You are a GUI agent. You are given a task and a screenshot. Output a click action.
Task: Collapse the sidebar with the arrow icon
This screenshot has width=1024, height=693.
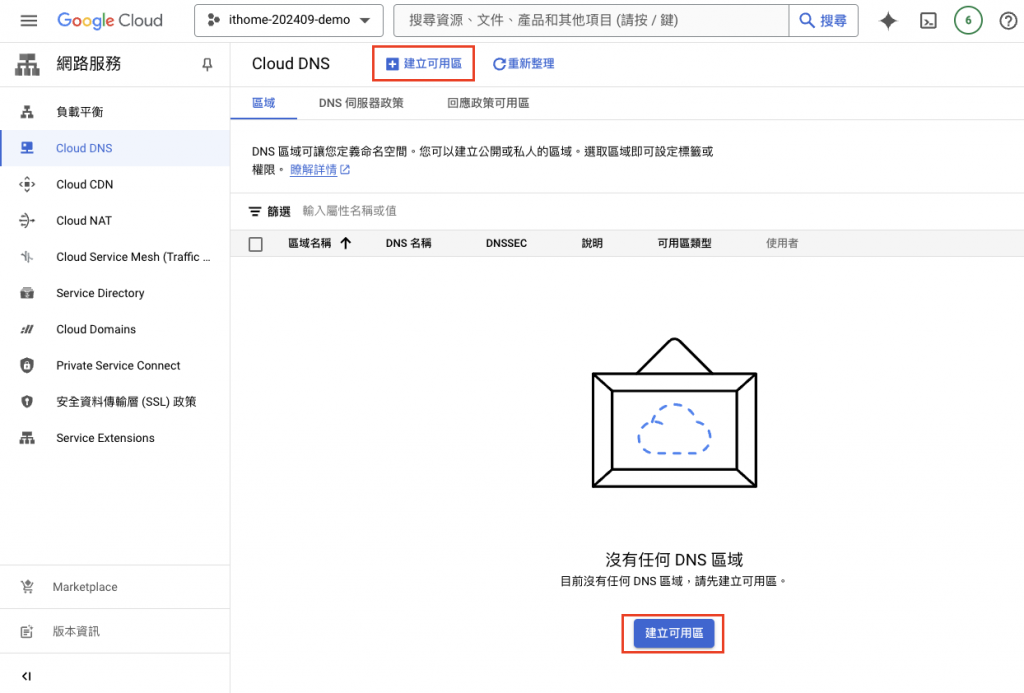click(26, 676)
